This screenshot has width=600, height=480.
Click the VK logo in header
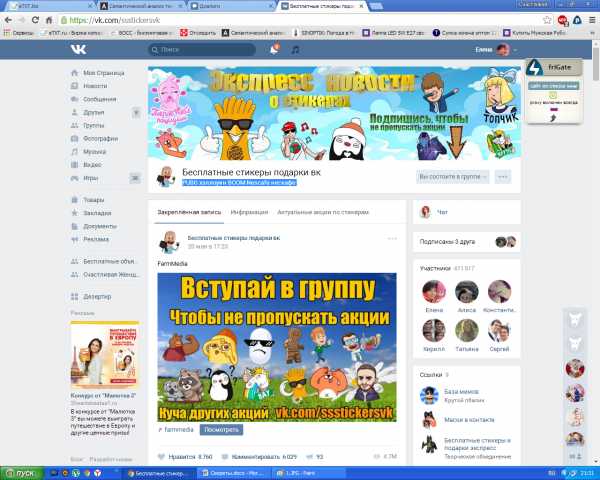point(78,49)
